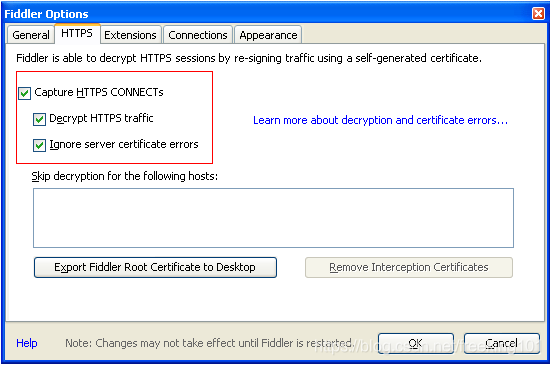Toggle Decrypt HTTPS traffic checkbox
The image size is (551, 365).
(x=39, y=119)
